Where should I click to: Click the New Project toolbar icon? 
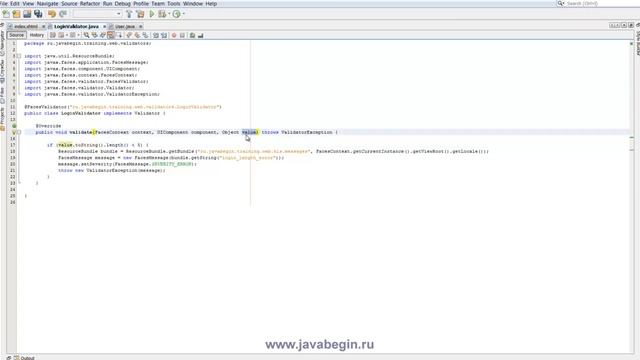(x=16, y=14)
